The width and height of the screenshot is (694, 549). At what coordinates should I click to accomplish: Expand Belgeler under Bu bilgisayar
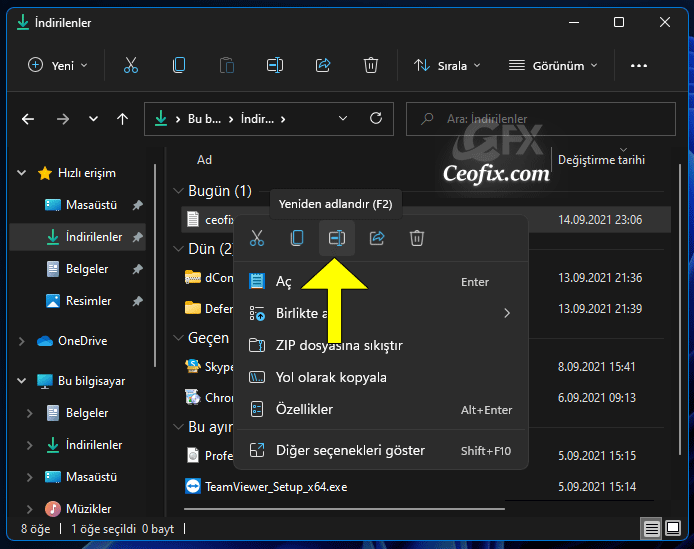pos(30,413)
